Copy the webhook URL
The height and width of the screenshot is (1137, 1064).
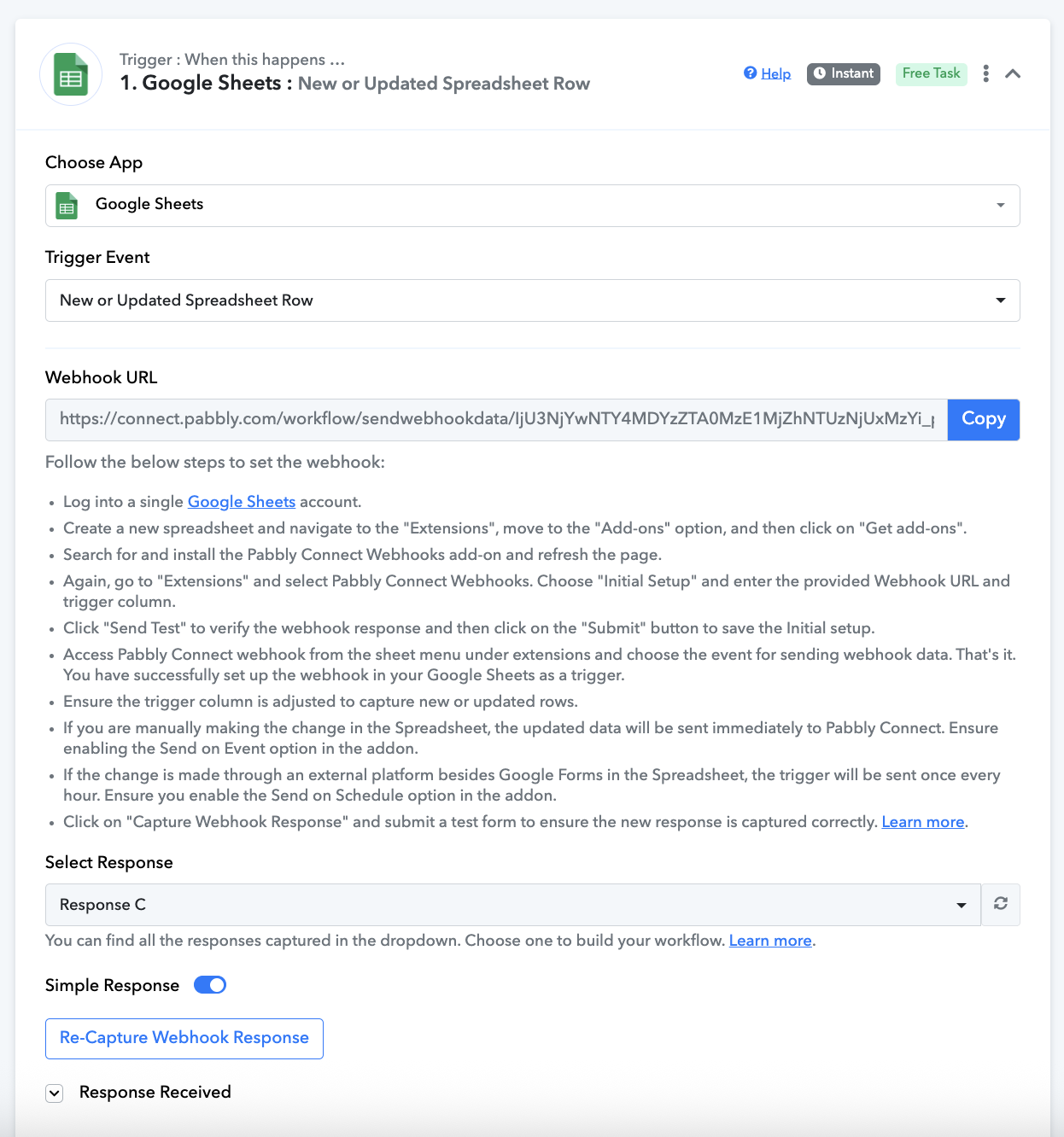pyautogui.click(x=984, y=419)
